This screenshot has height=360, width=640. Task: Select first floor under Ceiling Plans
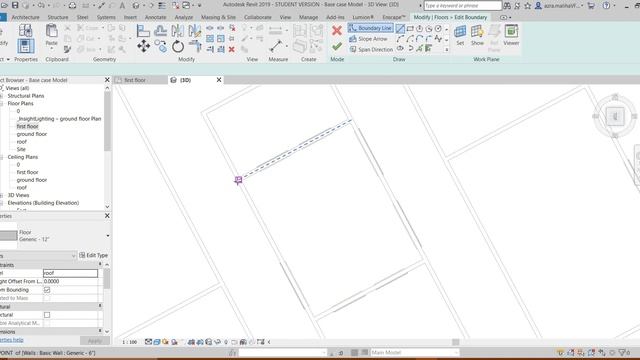[x=27, y=172]
